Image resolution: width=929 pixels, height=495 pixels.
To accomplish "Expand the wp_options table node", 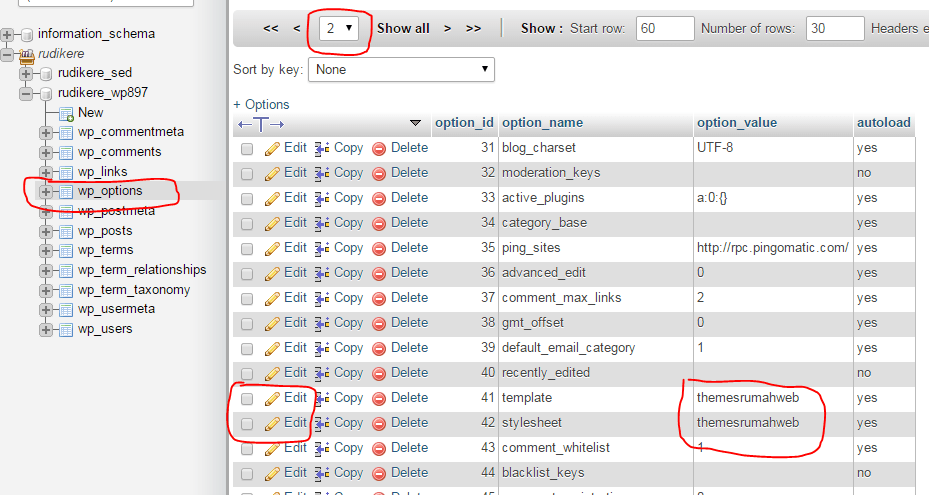I will [46, 191].
